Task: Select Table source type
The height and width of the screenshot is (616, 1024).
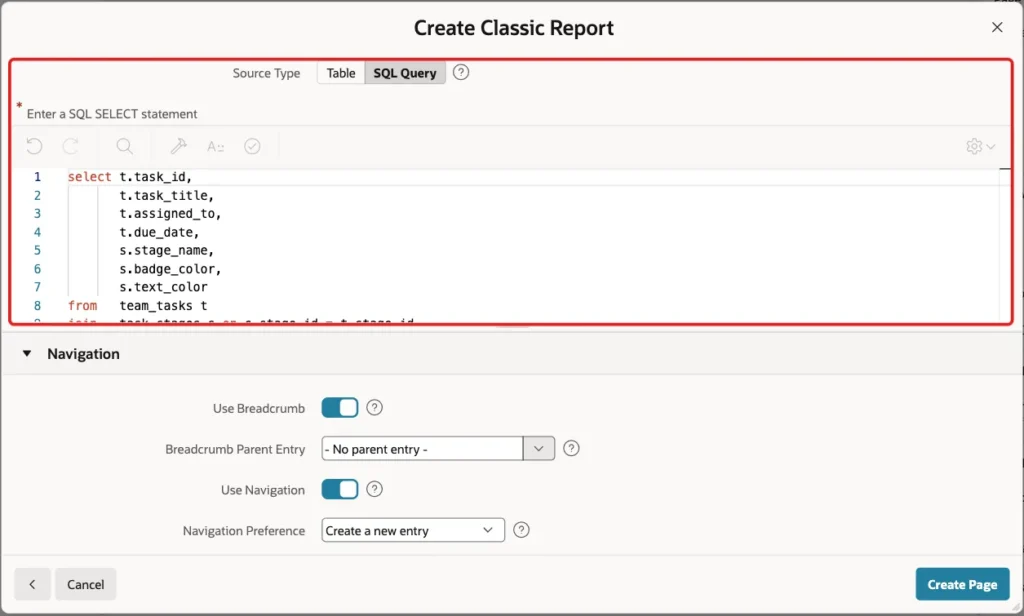Action: point(341,73)
